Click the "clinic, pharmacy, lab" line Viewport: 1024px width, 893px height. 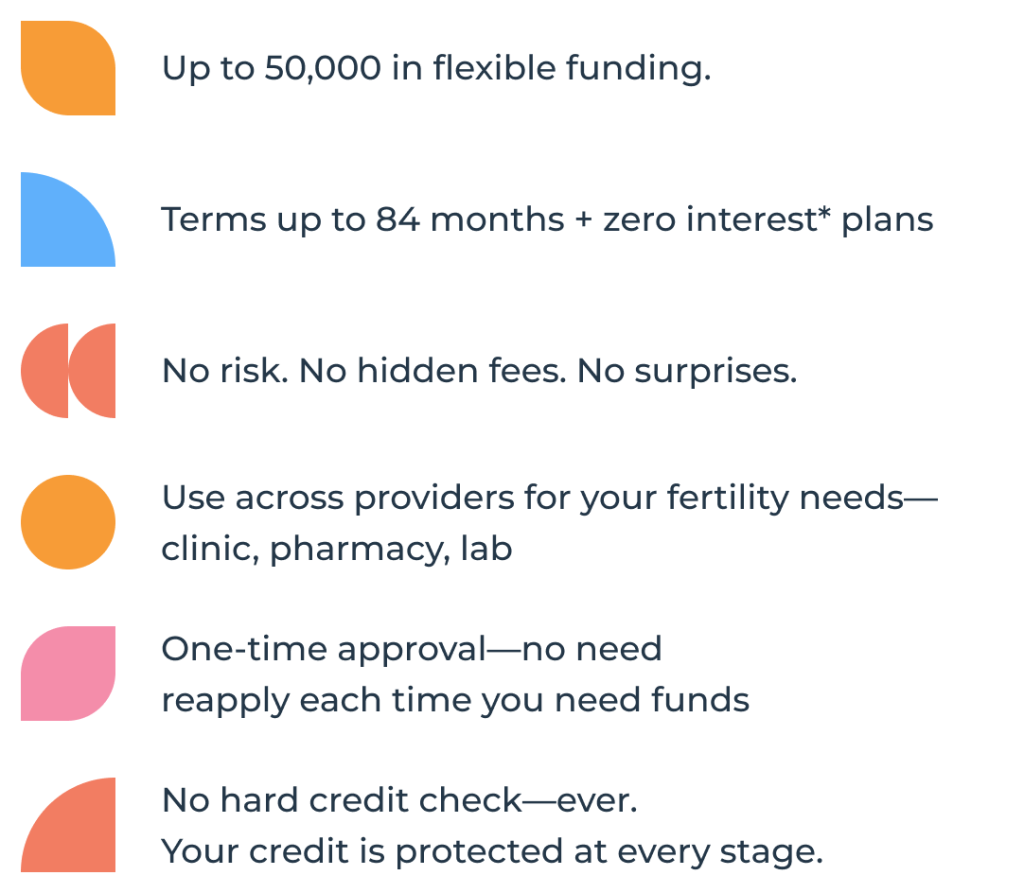click(337, 548)
